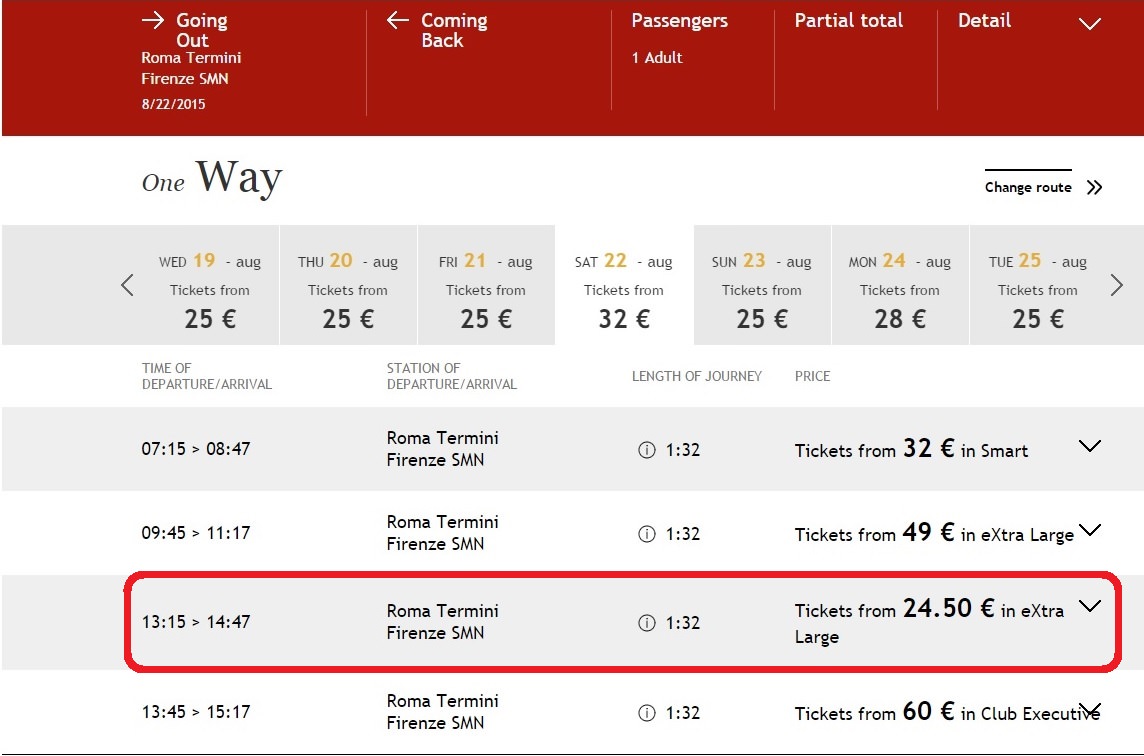1144x756 pixels.
Task: Expand the 13:45 Club Executive options
Action: 1089,709
